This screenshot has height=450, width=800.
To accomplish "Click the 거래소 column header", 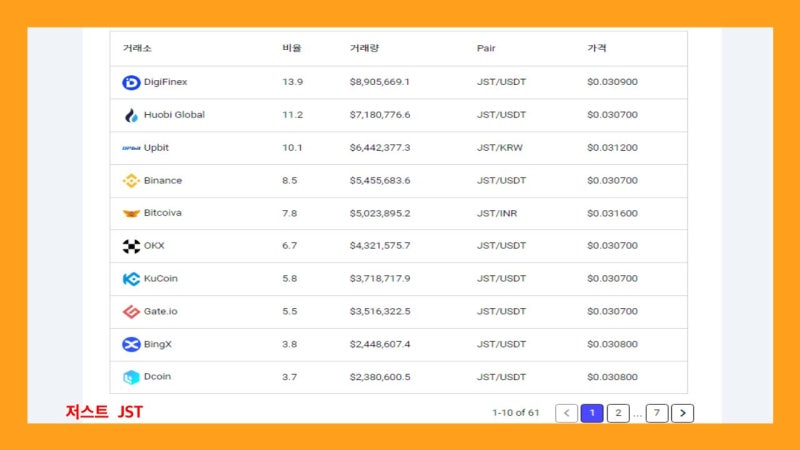I will [x=137, y=48].
